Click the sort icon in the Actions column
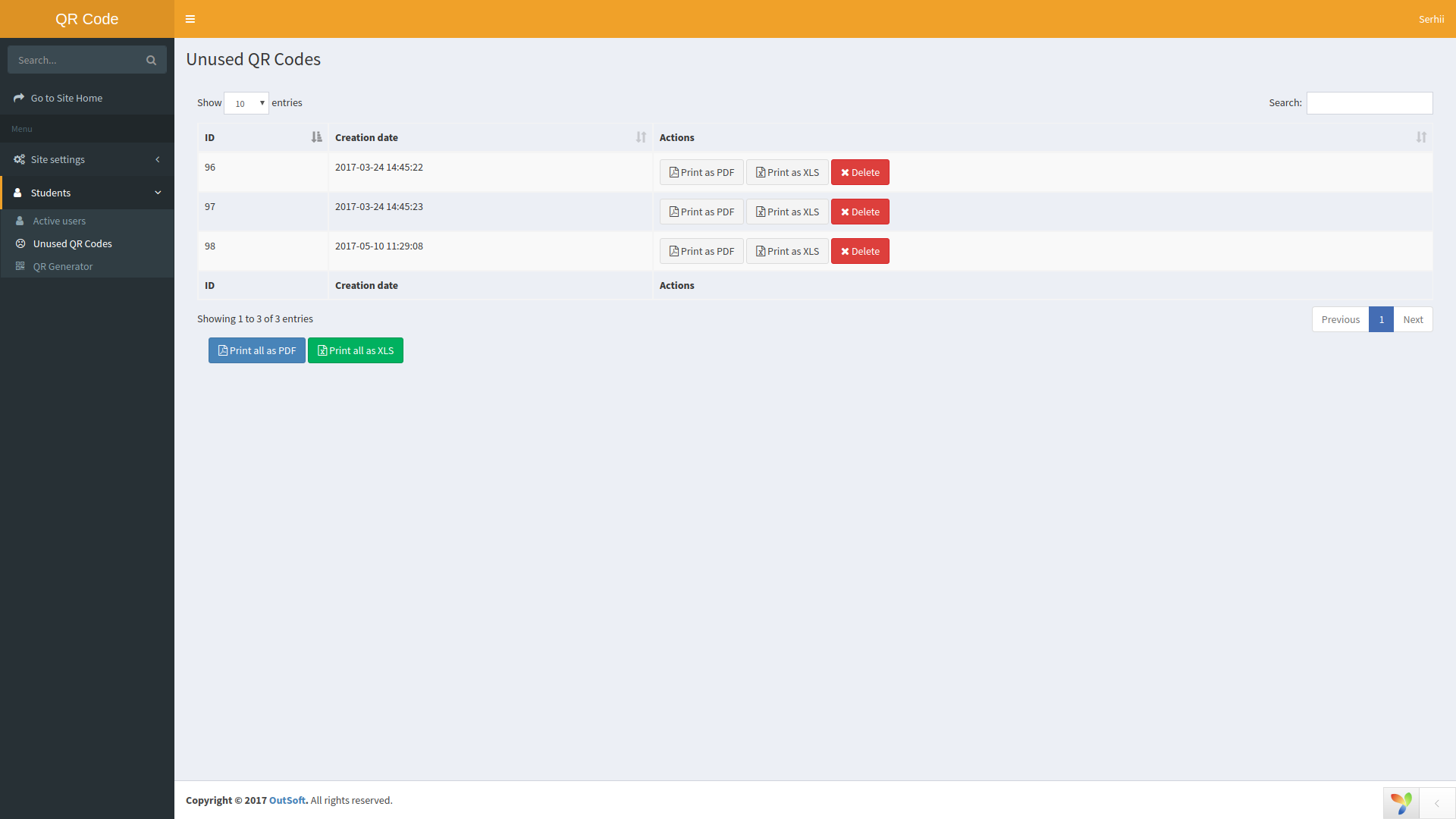Screen dimensions: 1456x819 click(x=1421, y=137)
